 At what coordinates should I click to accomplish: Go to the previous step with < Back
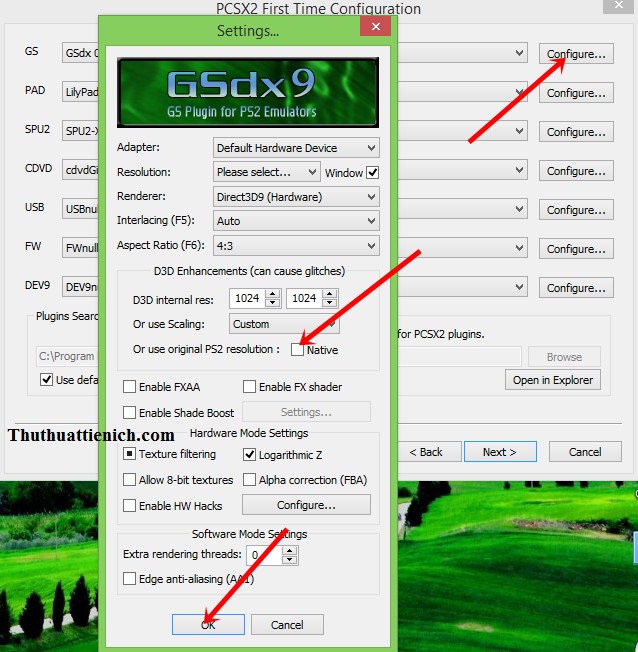pos(428,452)
